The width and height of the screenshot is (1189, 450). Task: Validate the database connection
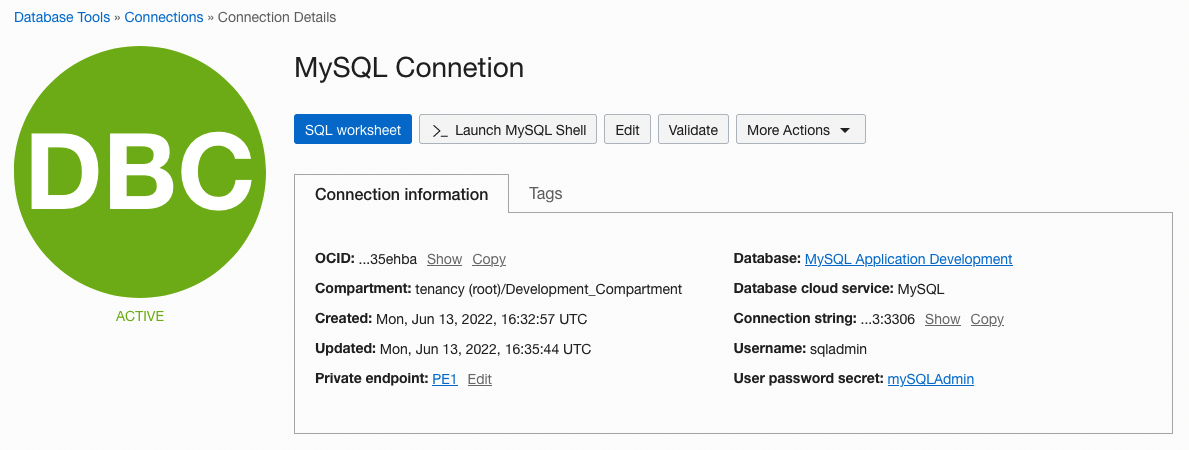(693, 130)
